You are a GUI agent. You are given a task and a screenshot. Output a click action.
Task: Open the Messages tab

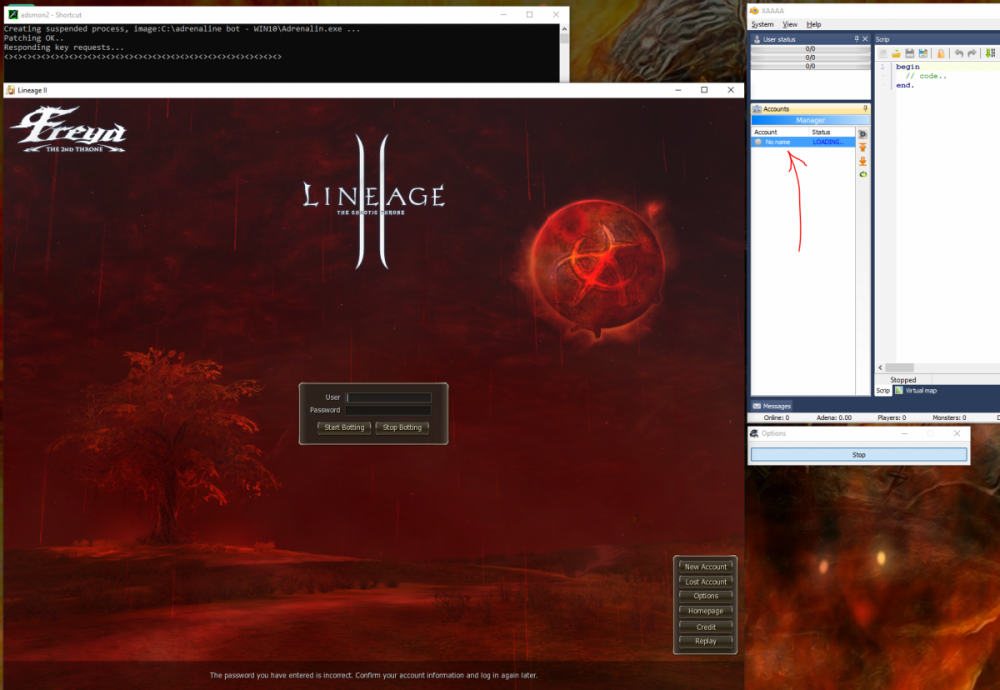tap(772, 406)
